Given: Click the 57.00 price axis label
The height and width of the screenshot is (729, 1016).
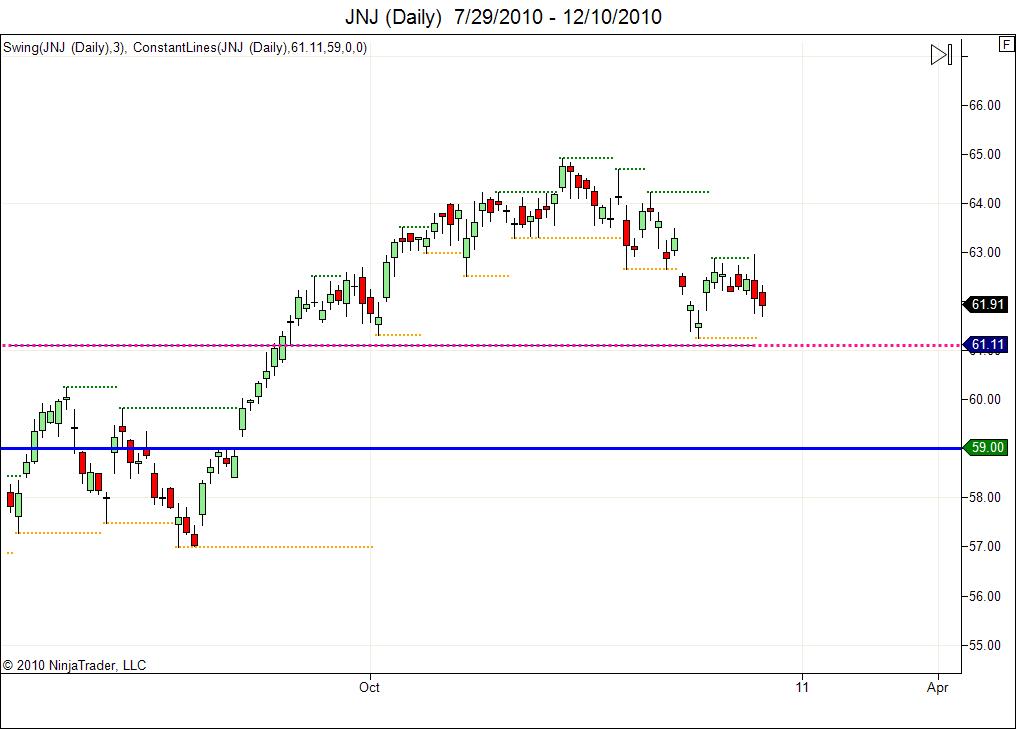Looking at the screenshot, I should pyautogui.click(x=984, y=546).
